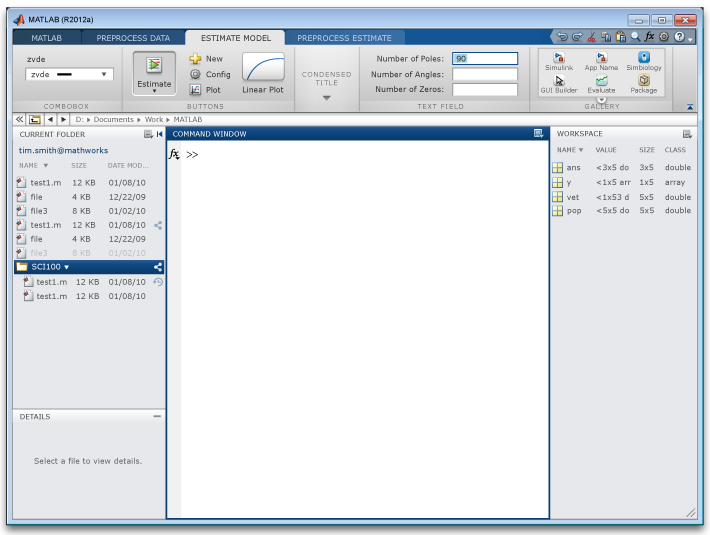710x535 pixels.
Task: Switch to the Preprocess Data tab
Action: [133, 38]
